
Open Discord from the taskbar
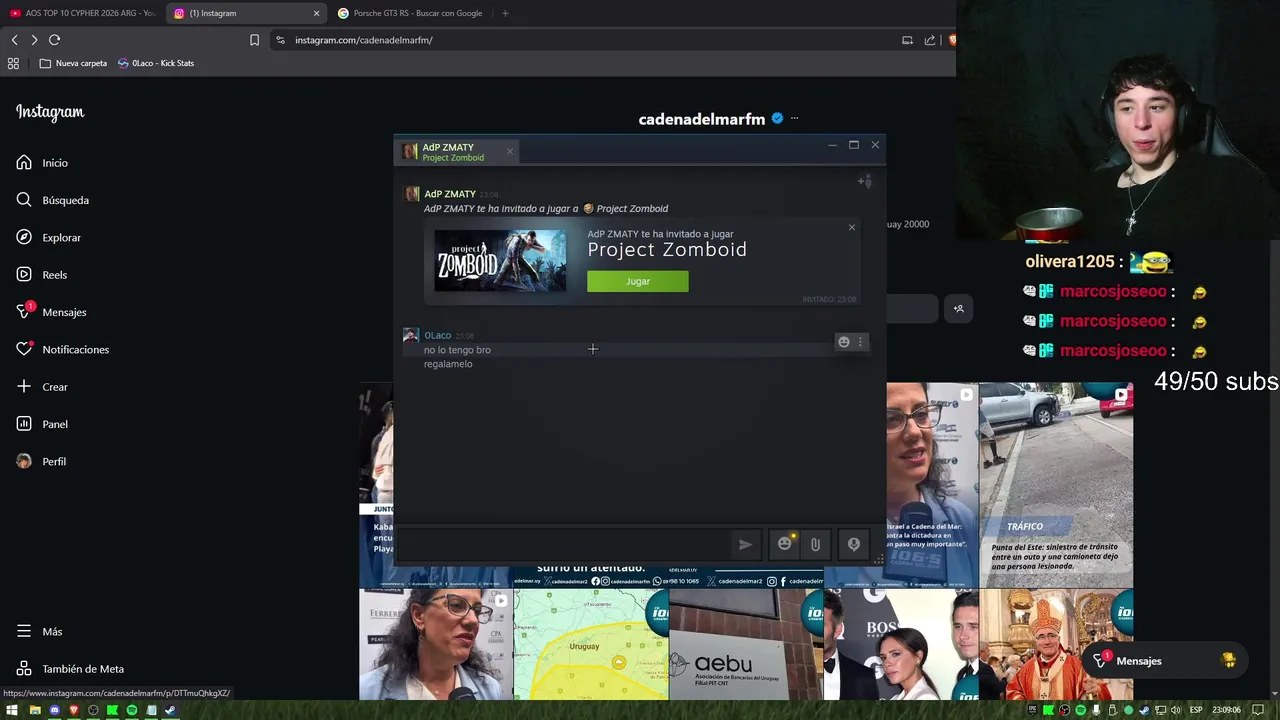[55, 710]
